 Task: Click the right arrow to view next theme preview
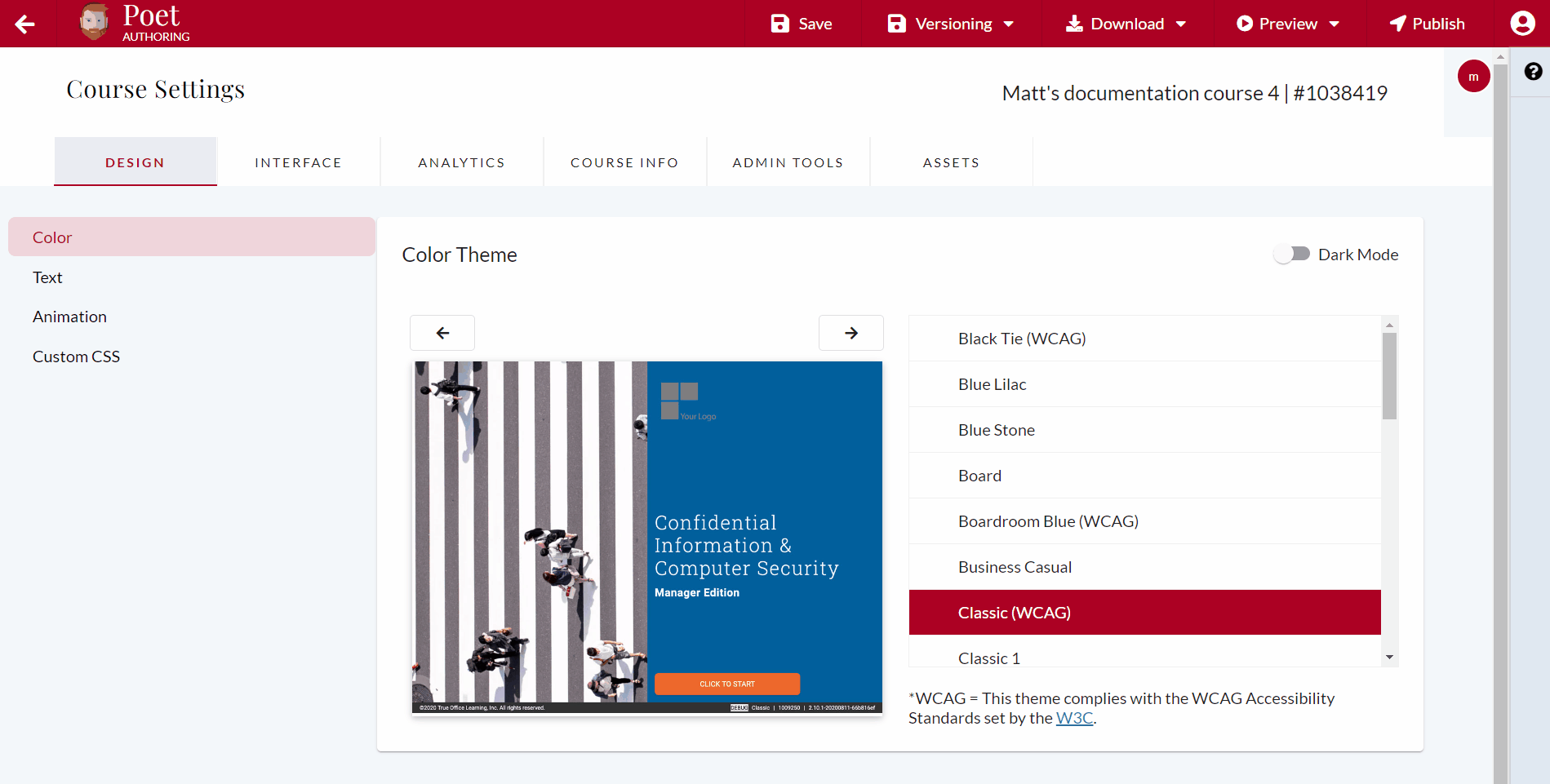click(x=851, y=333)
